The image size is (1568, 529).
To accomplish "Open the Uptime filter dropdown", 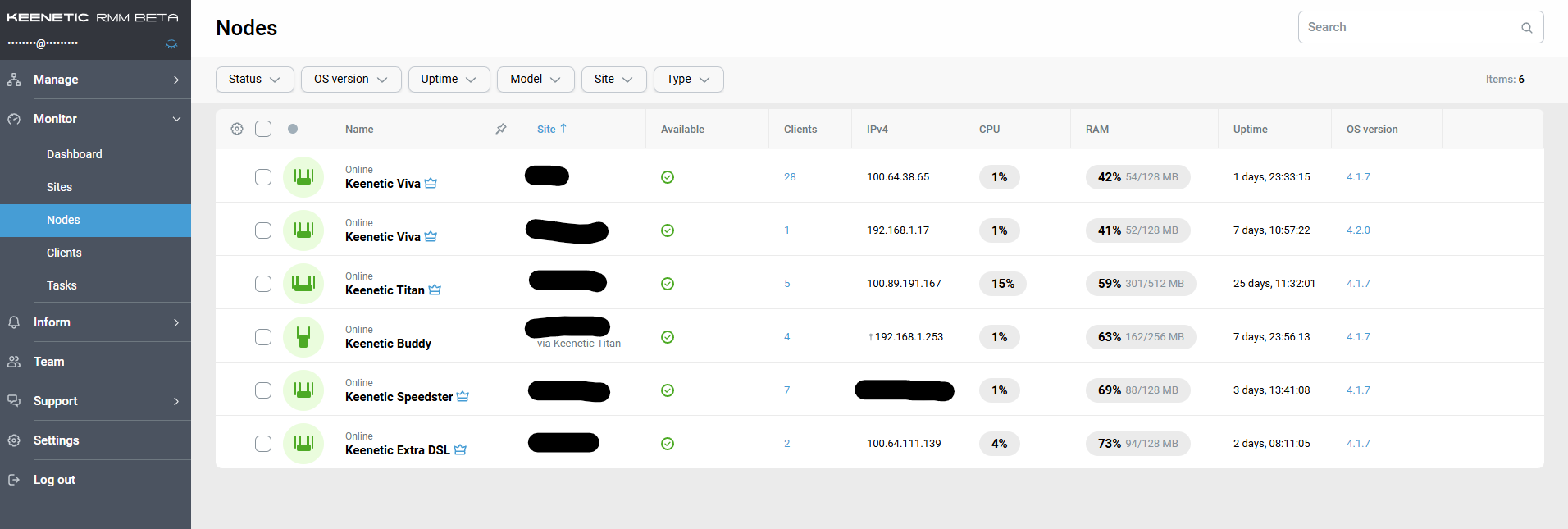I will tap(449, 80).
